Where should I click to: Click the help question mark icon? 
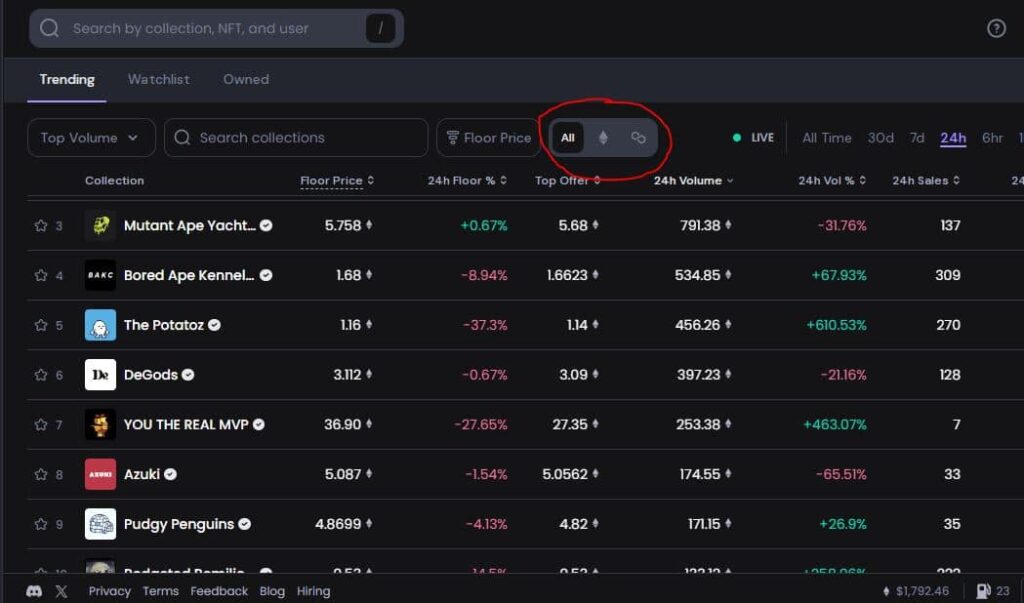click(x=996, y=28)
